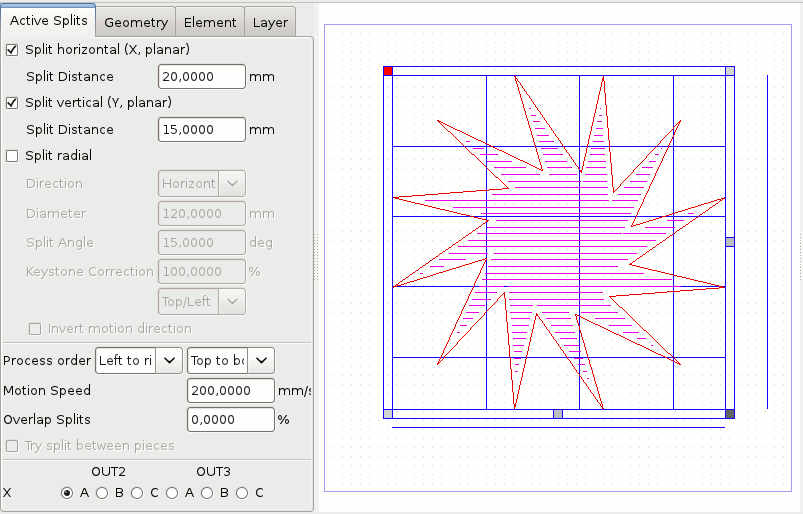Click the Overlap Splits percentage field
Screen dimensions: 803x514
point(230,419)
